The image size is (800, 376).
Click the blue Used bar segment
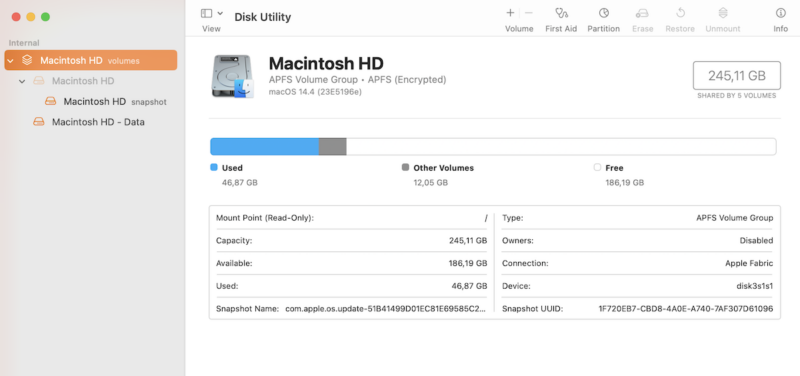tap(265, 146)
